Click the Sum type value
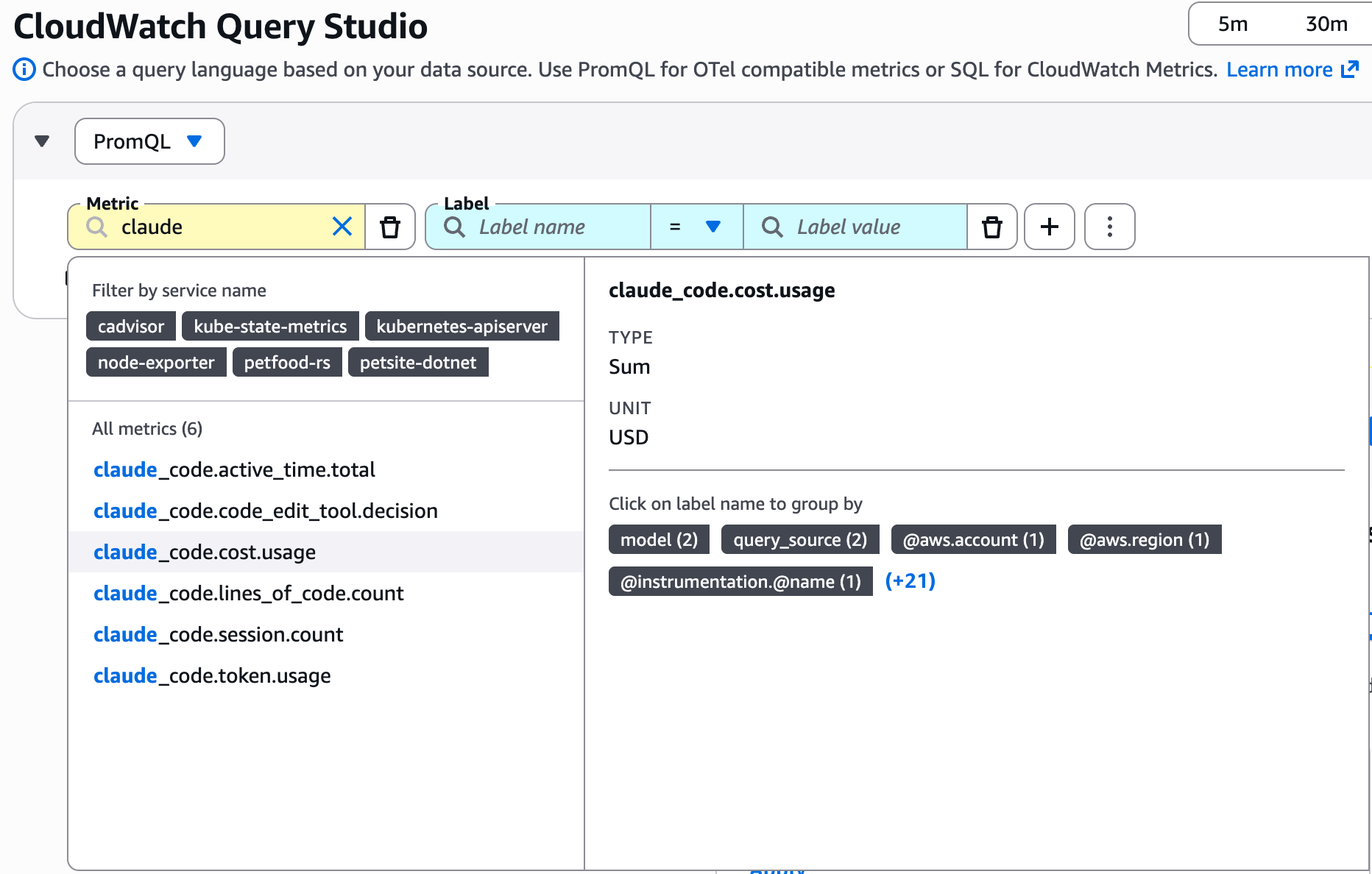The width and height of the screenshot is (1372, 874). tap(629, 366)
